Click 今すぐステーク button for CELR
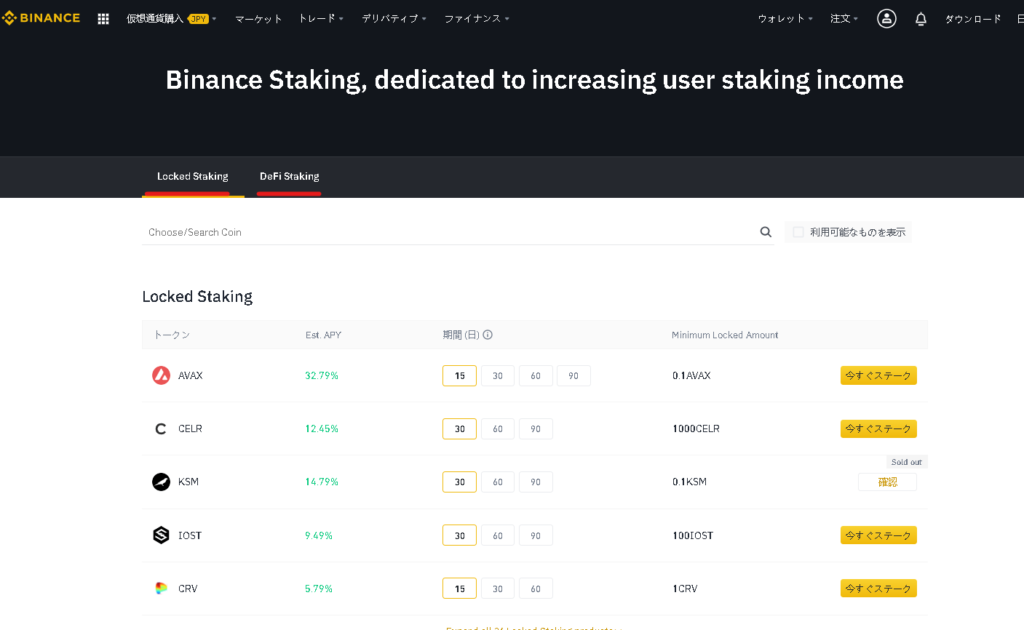1024x630 pixels. click(878, 429)
